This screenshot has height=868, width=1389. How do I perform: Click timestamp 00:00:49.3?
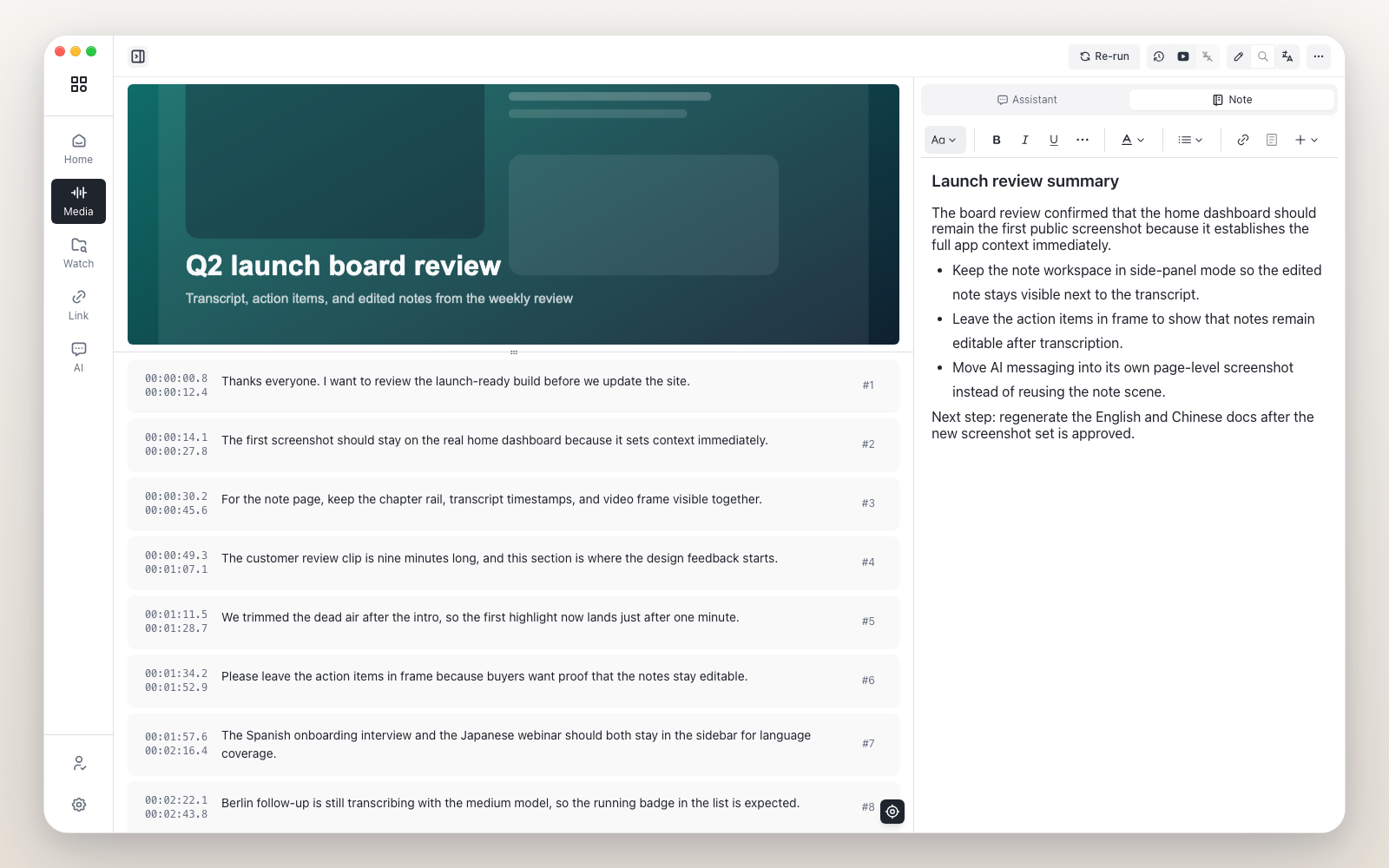(176, 556)
